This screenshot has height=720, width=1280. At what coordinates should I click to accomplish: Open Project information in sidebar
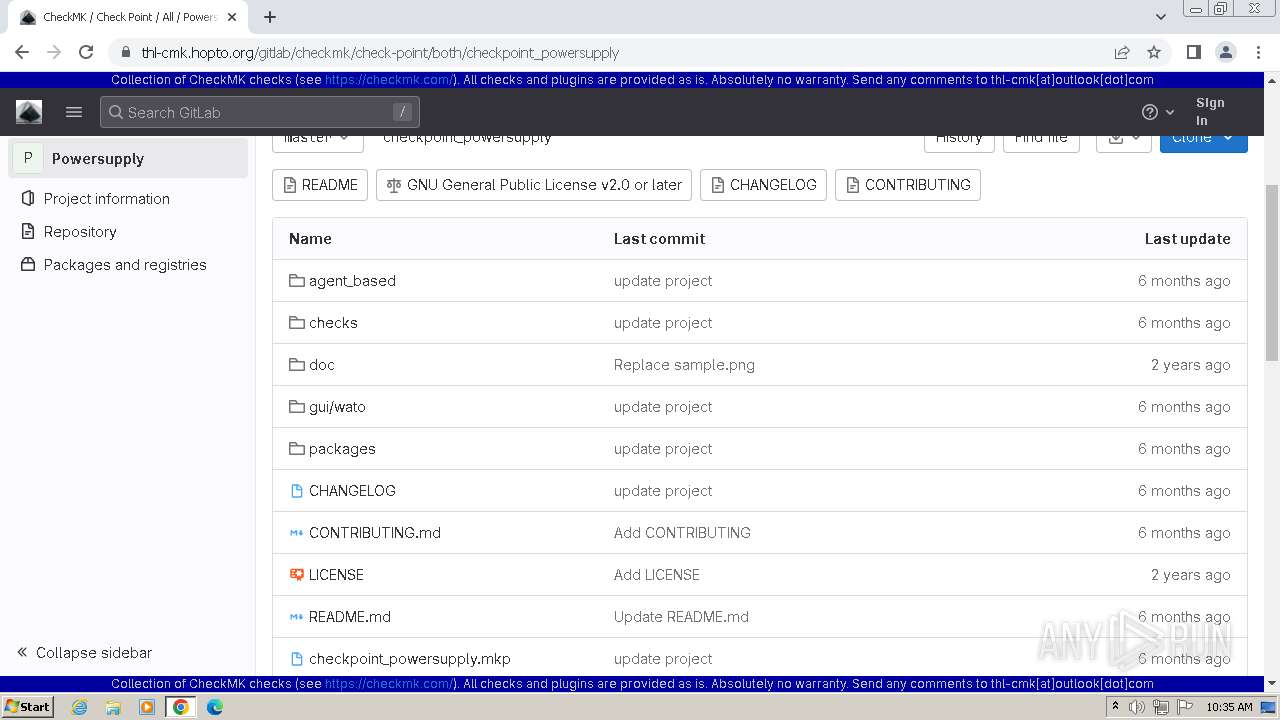[x=106, y=198]
